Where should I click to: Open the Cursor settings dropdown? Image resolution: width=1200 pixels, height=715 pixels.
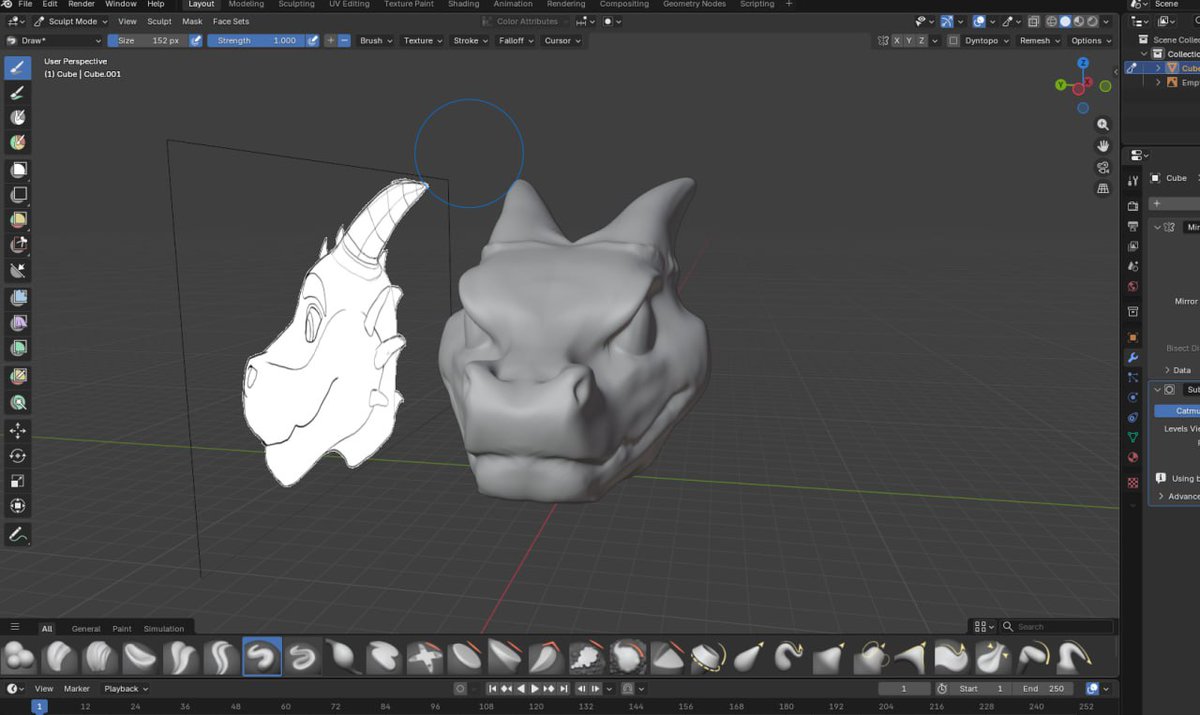coord(561,41)
